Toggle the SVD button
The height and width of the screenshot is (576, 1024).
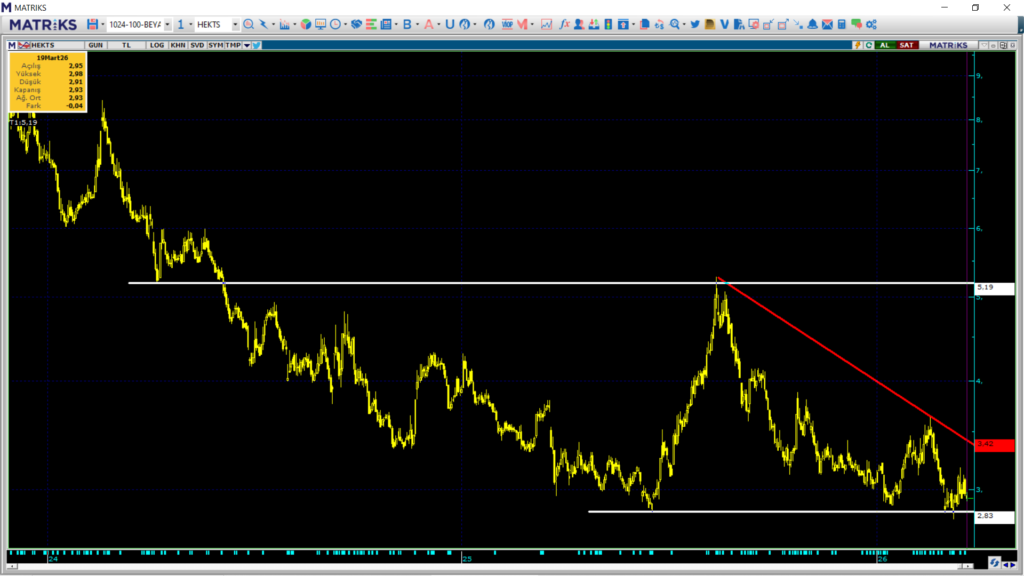click(197, 45)
